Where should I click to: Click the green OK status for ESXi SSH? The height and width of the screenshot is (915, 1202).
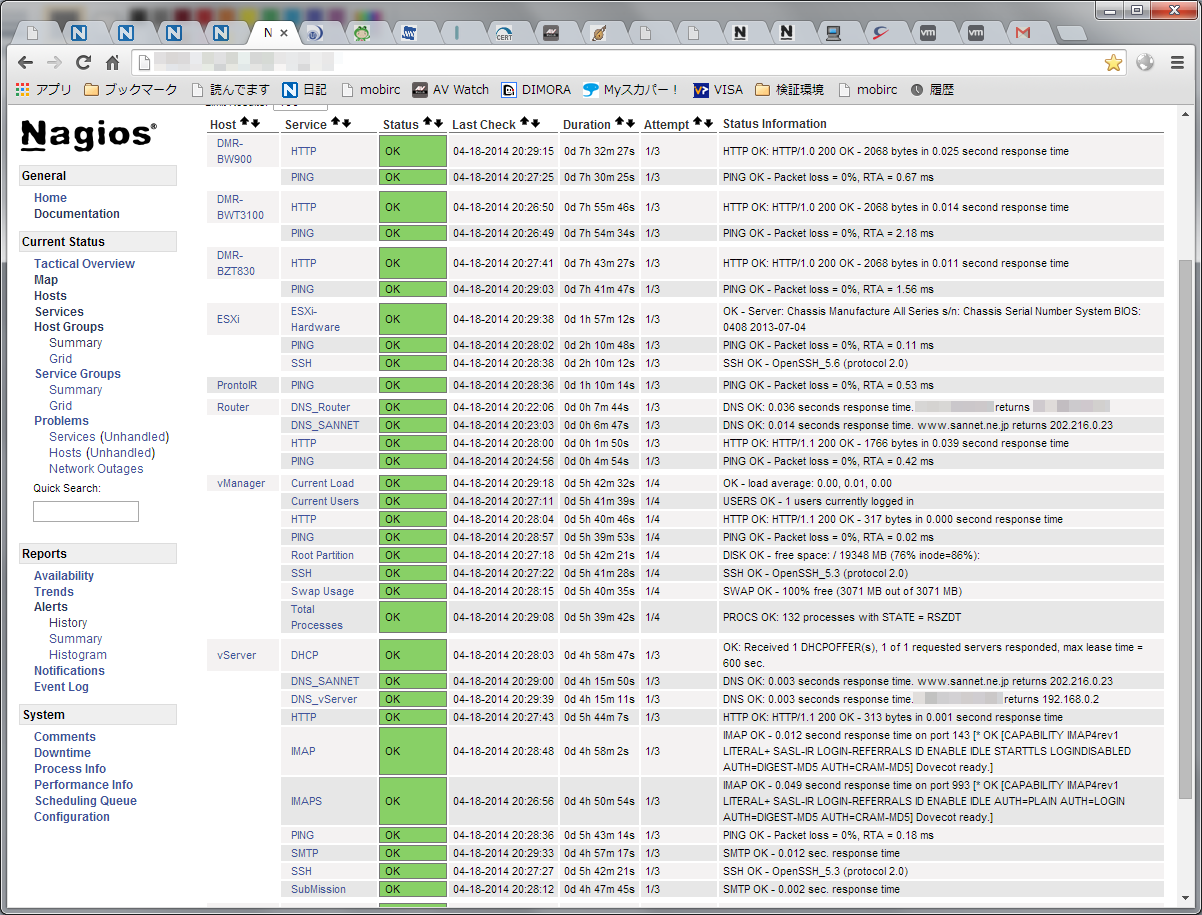pyautogui.click(x=412, y=363)
